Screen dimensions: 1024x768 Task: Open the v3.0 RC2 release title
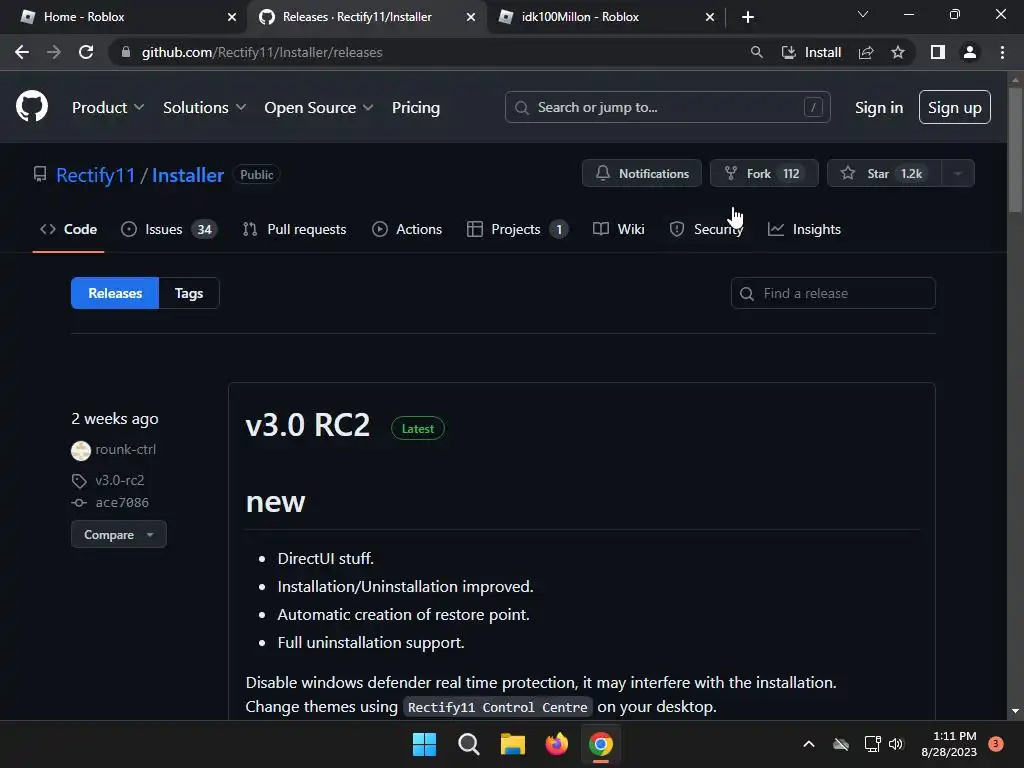308,425
